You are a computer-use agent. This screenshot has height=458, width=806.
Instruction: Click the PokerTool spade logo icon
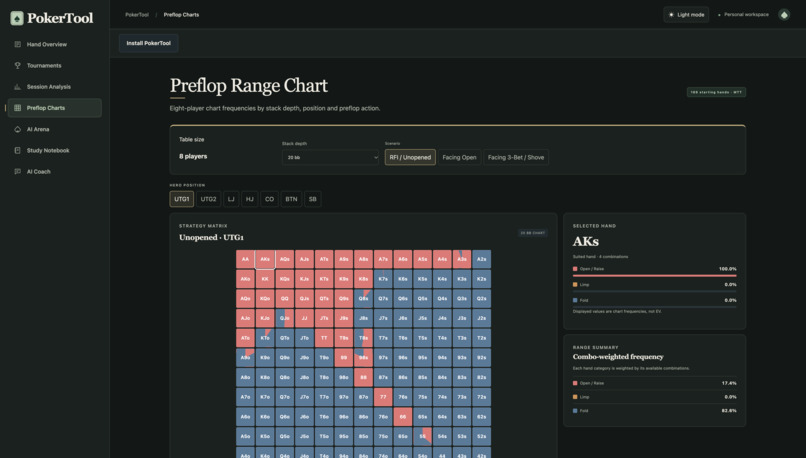(x=17, y=19)
